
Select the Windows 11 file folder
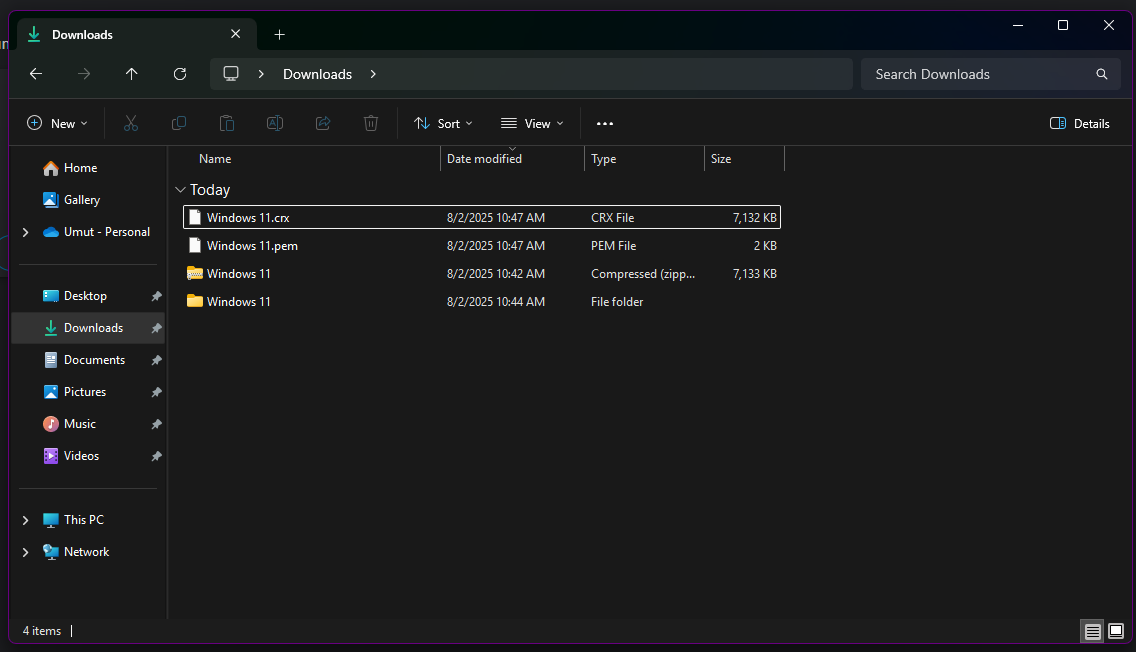[482, 302]
